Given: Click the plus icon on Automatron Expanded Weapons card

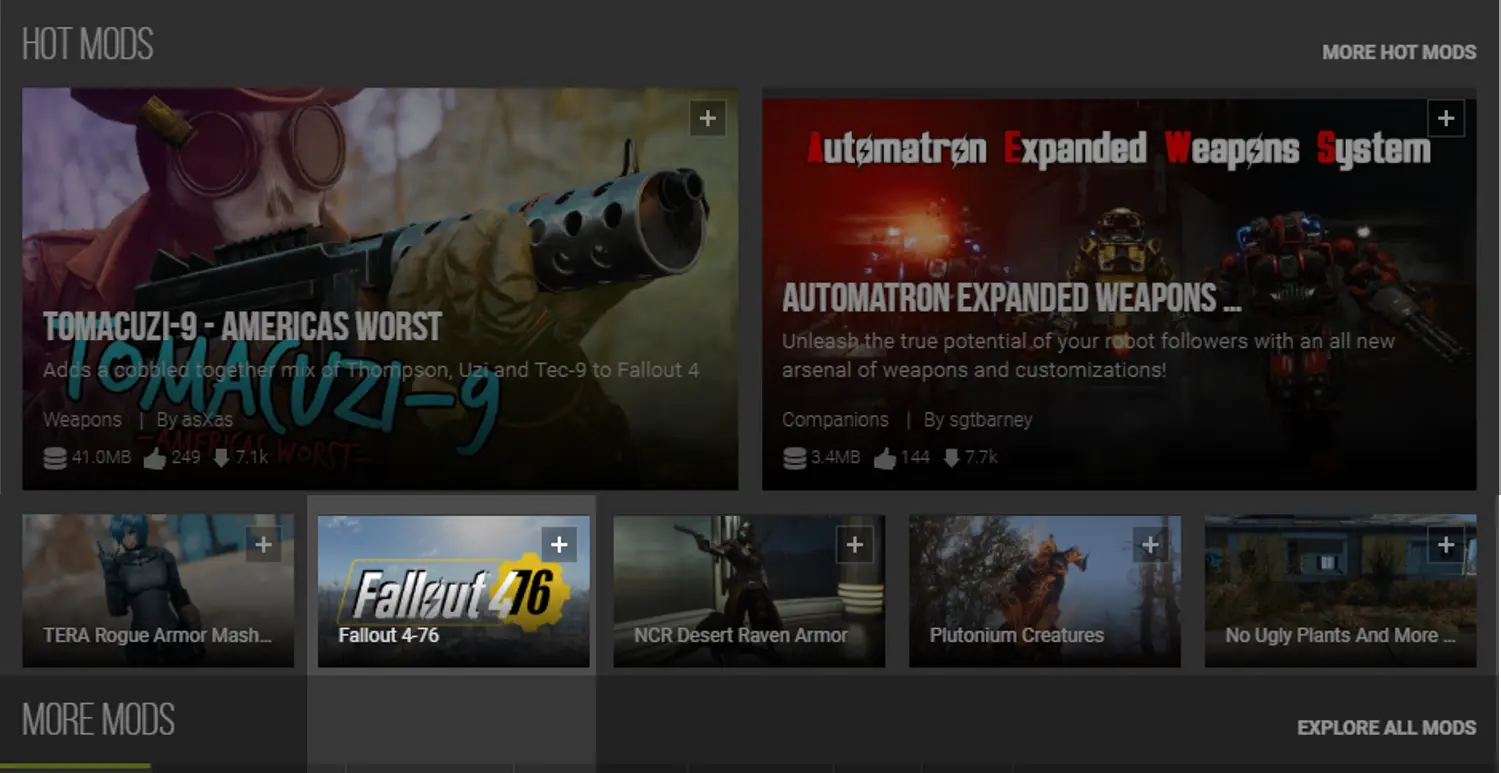Looking at the screenshot, I should click(1445, 118).
